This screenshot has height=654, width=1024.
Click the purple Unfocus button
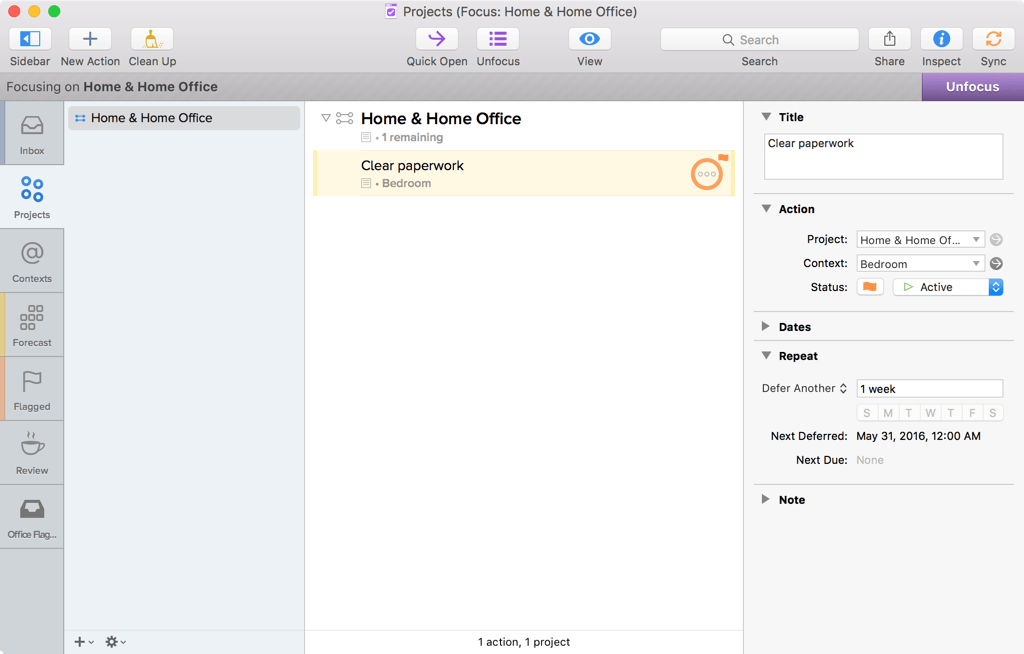coord(972,87)
